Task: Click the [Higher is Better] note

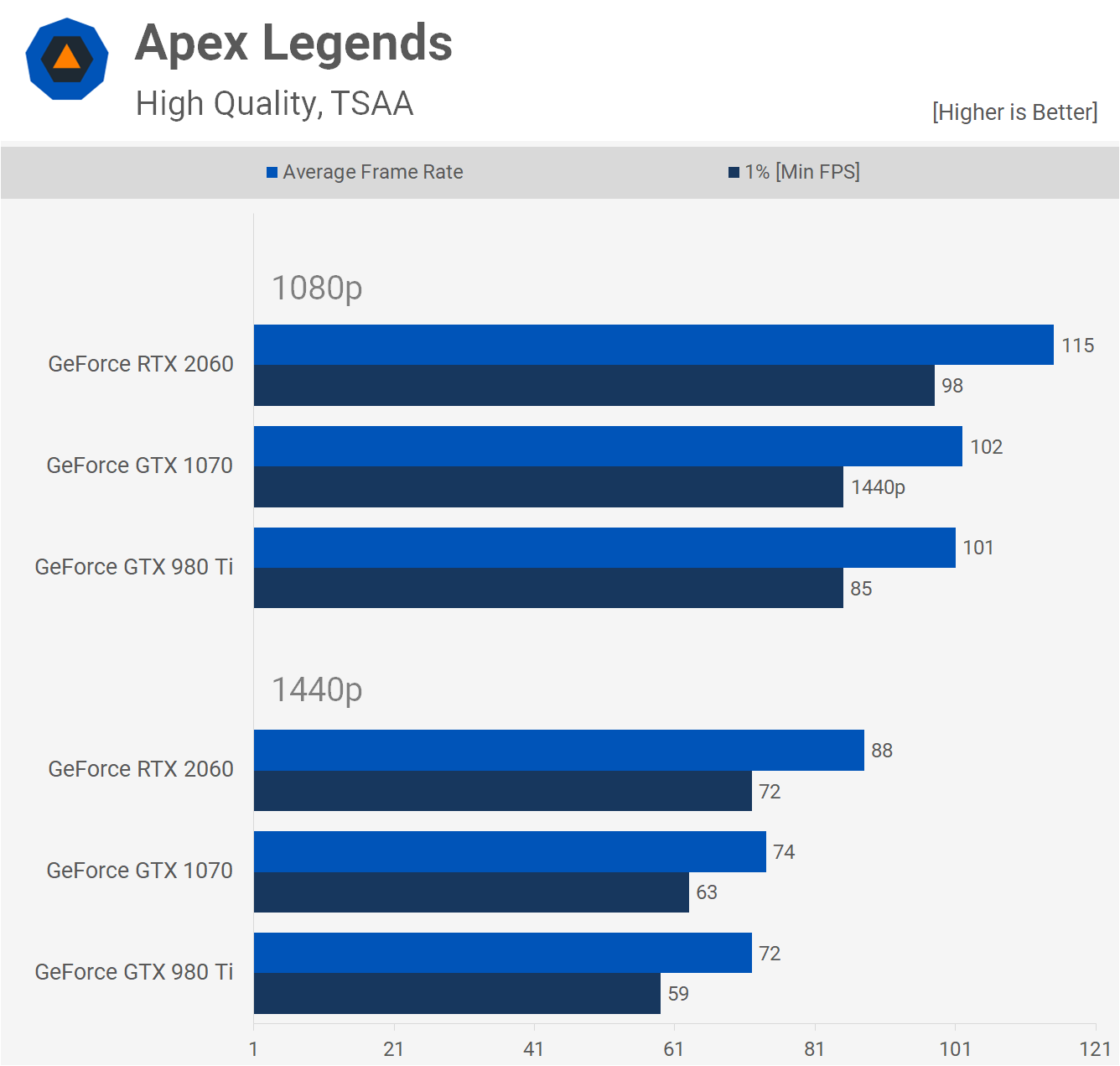Action: 1014,112
